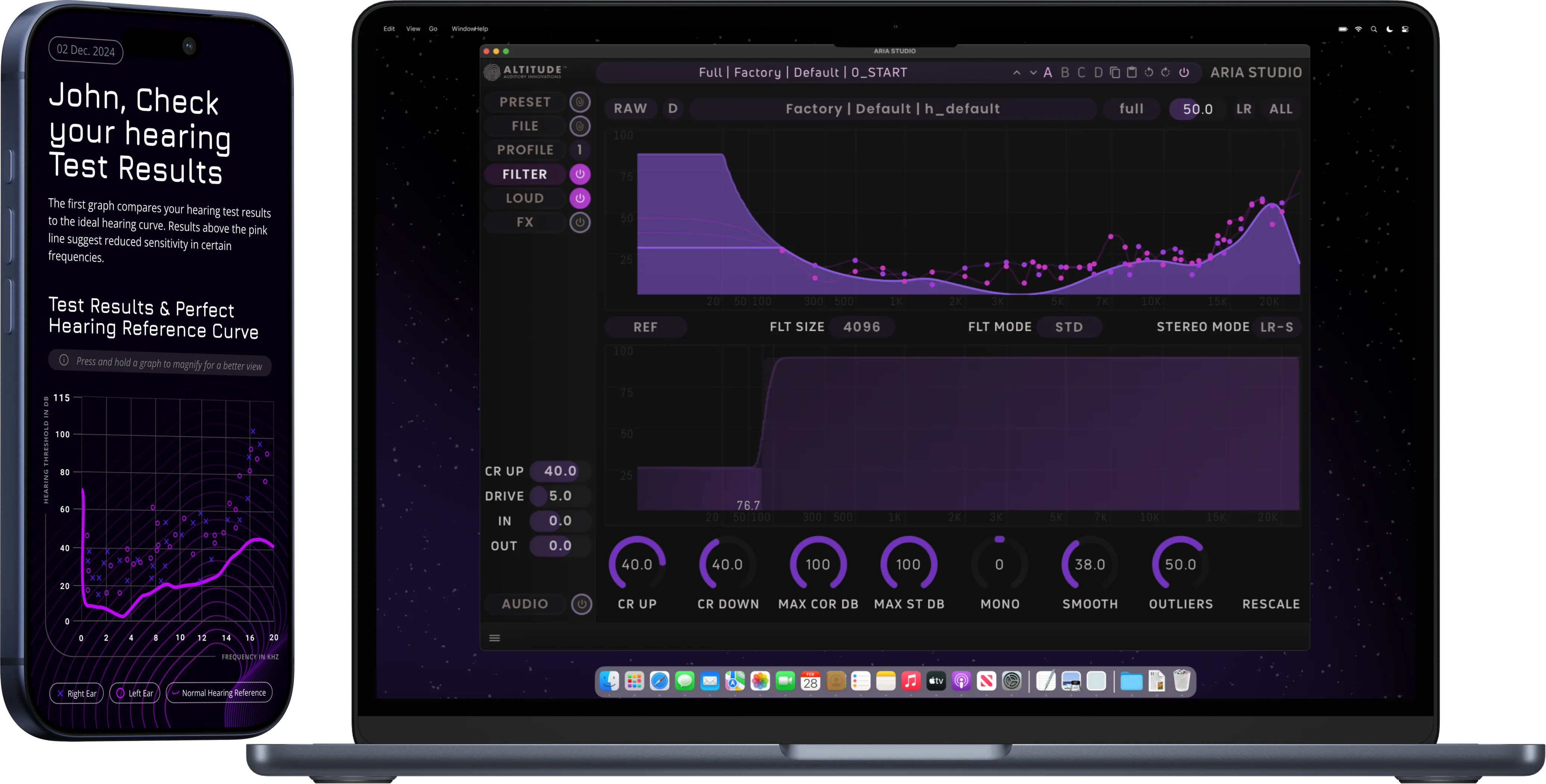Switch to preset slot B
Screen dimensions: 1546x784
pyautogui.click(x=1065, y=72)
